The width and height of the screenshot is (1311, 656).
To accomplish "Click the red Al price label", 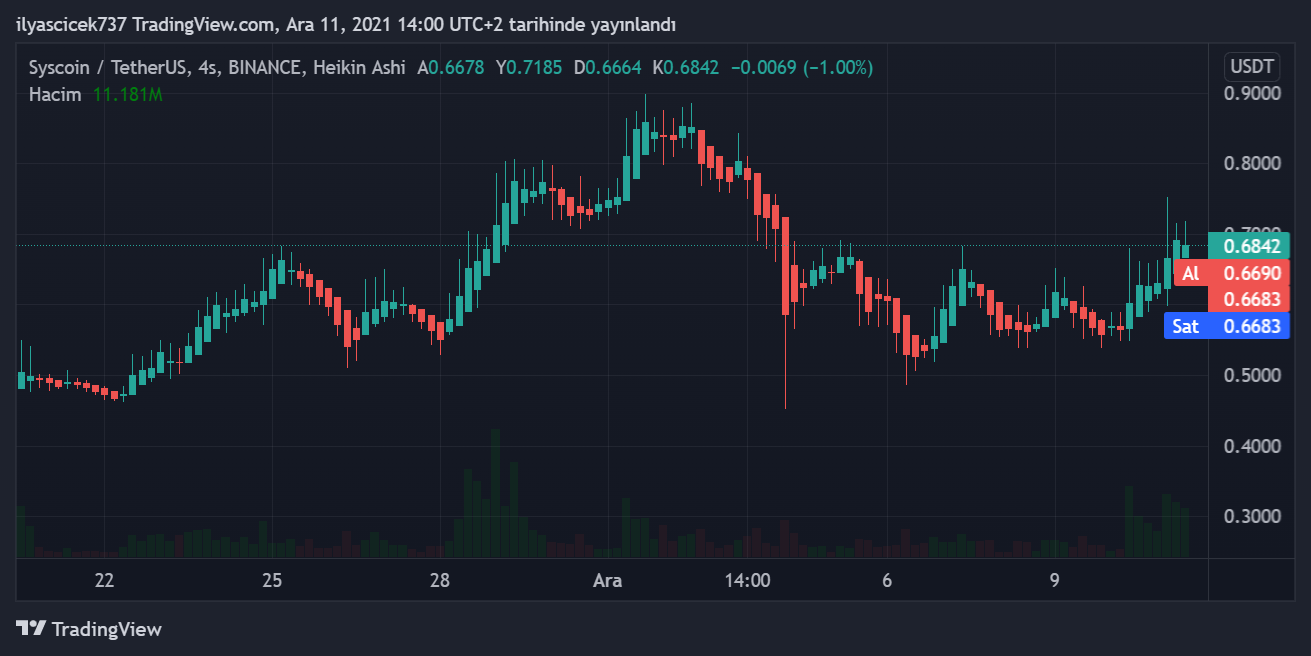I will [1189, 273].
